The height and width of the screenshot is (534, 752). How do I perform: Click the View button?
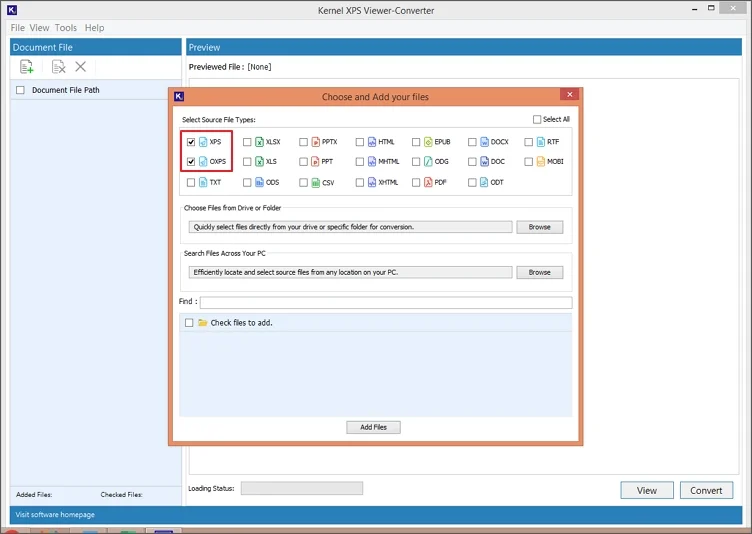click(x=647, y=490)
